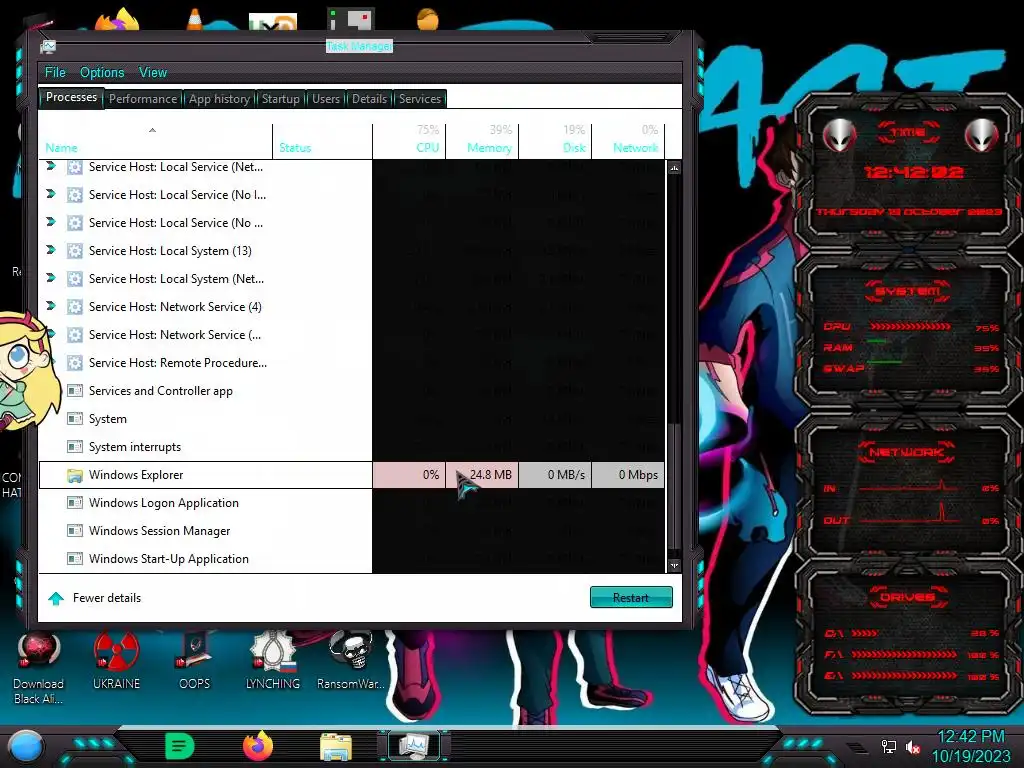Click the network tray icon
This screenshot has width=1024, height=768.
click(x=888, y=746)
